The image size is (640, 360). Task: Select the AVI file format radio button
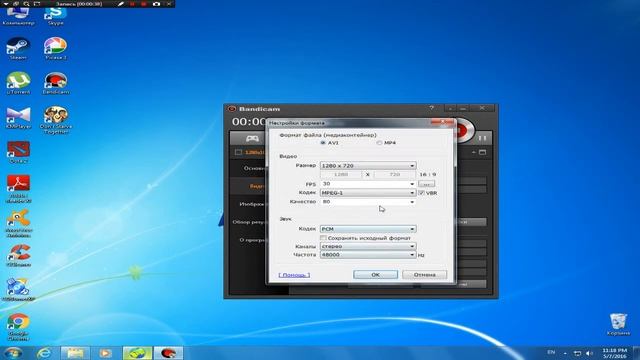click(x=323, y=143)
